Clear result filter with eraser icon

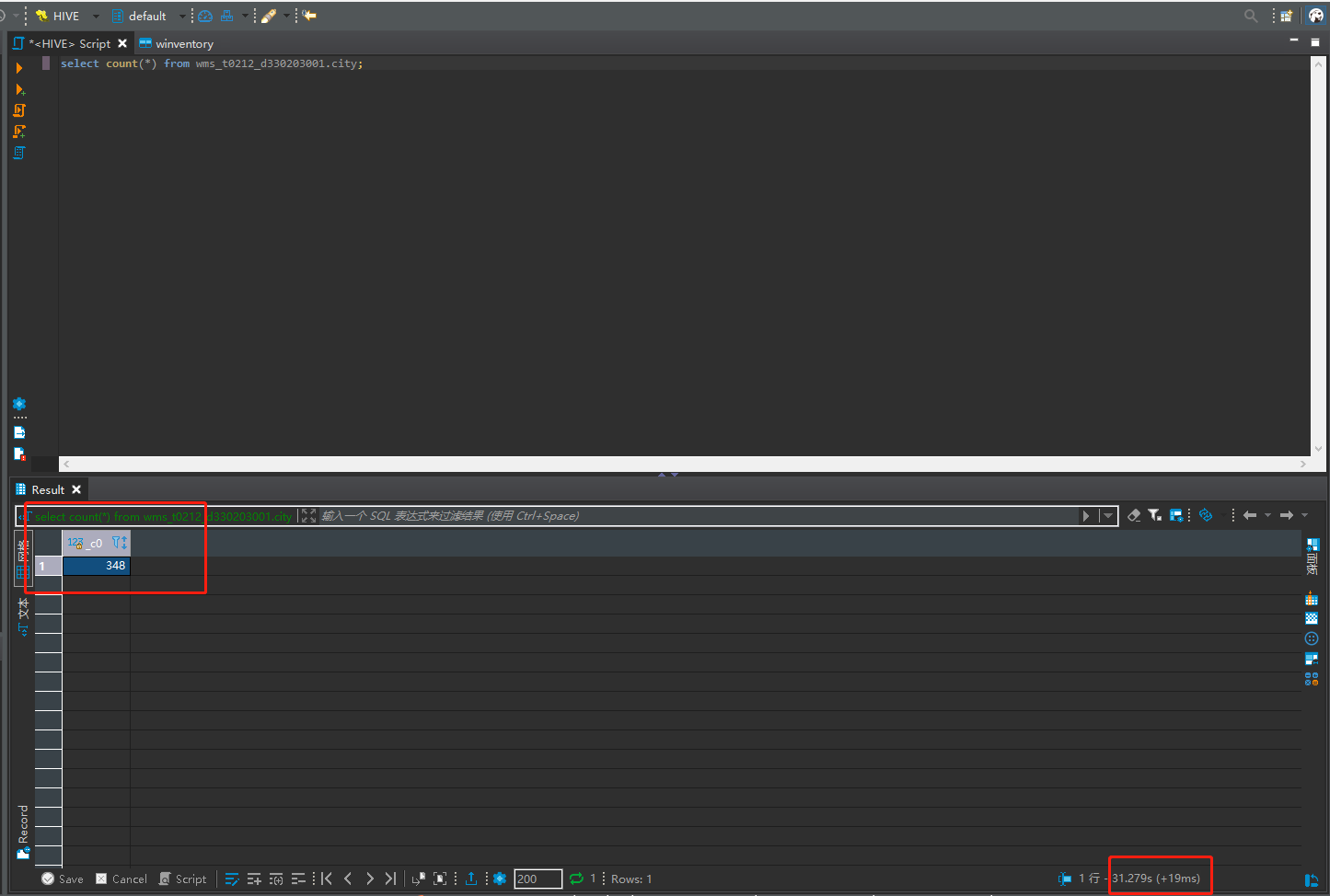click(1134, 515)
